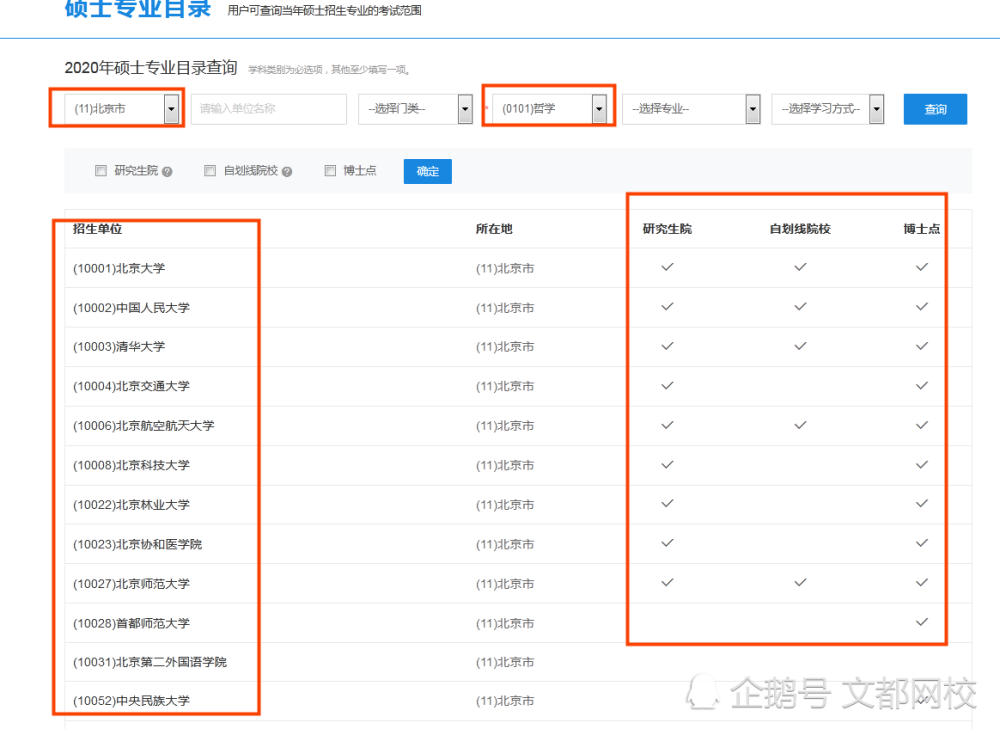Open the 选择门类 dropdown
Viewport: 1000px width, 729px height.
415,109
